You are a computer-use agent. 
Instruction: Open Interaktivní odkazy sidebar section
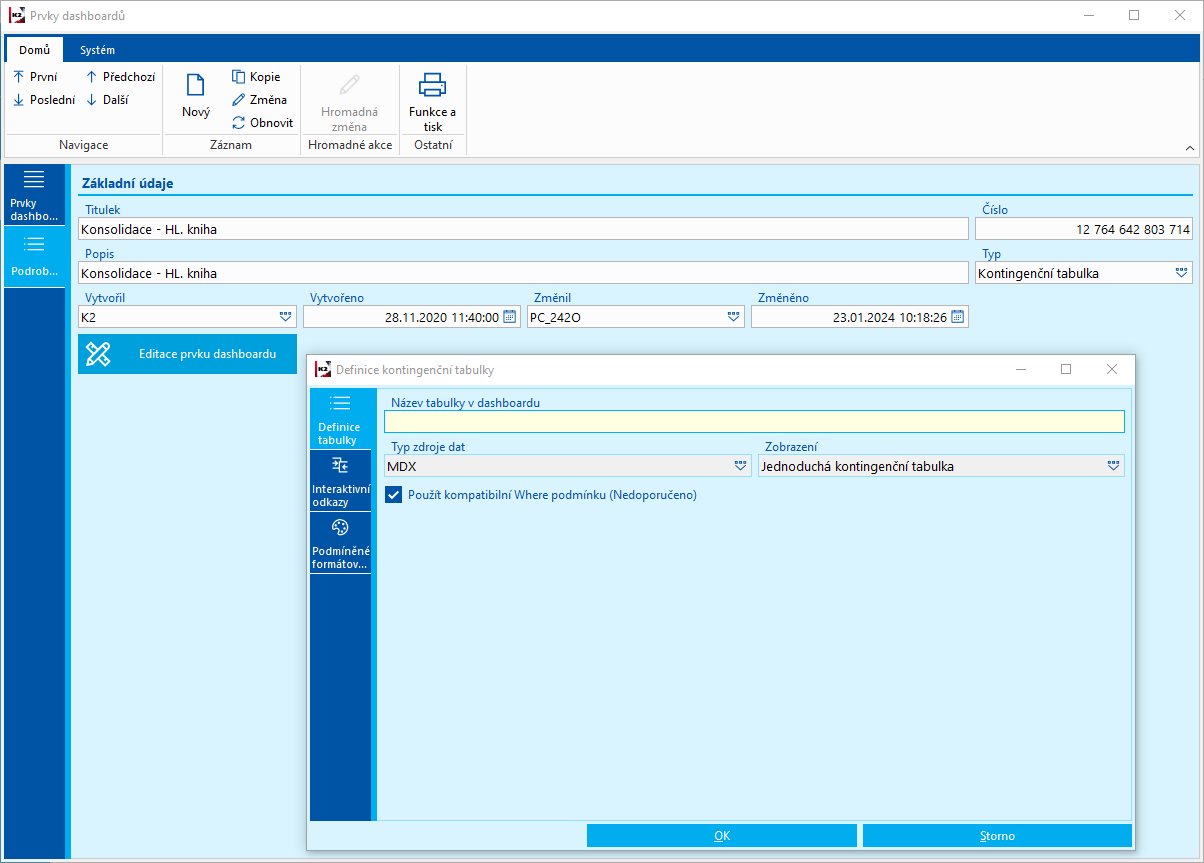click(340, 480)
